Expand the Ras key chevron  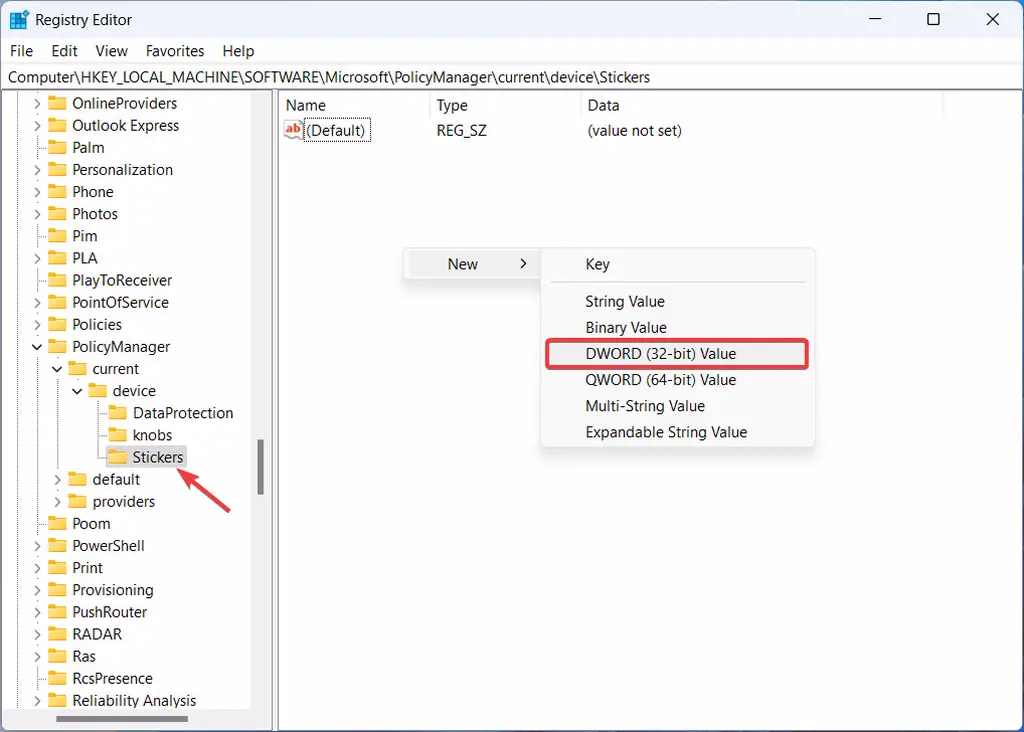[37, 656]
